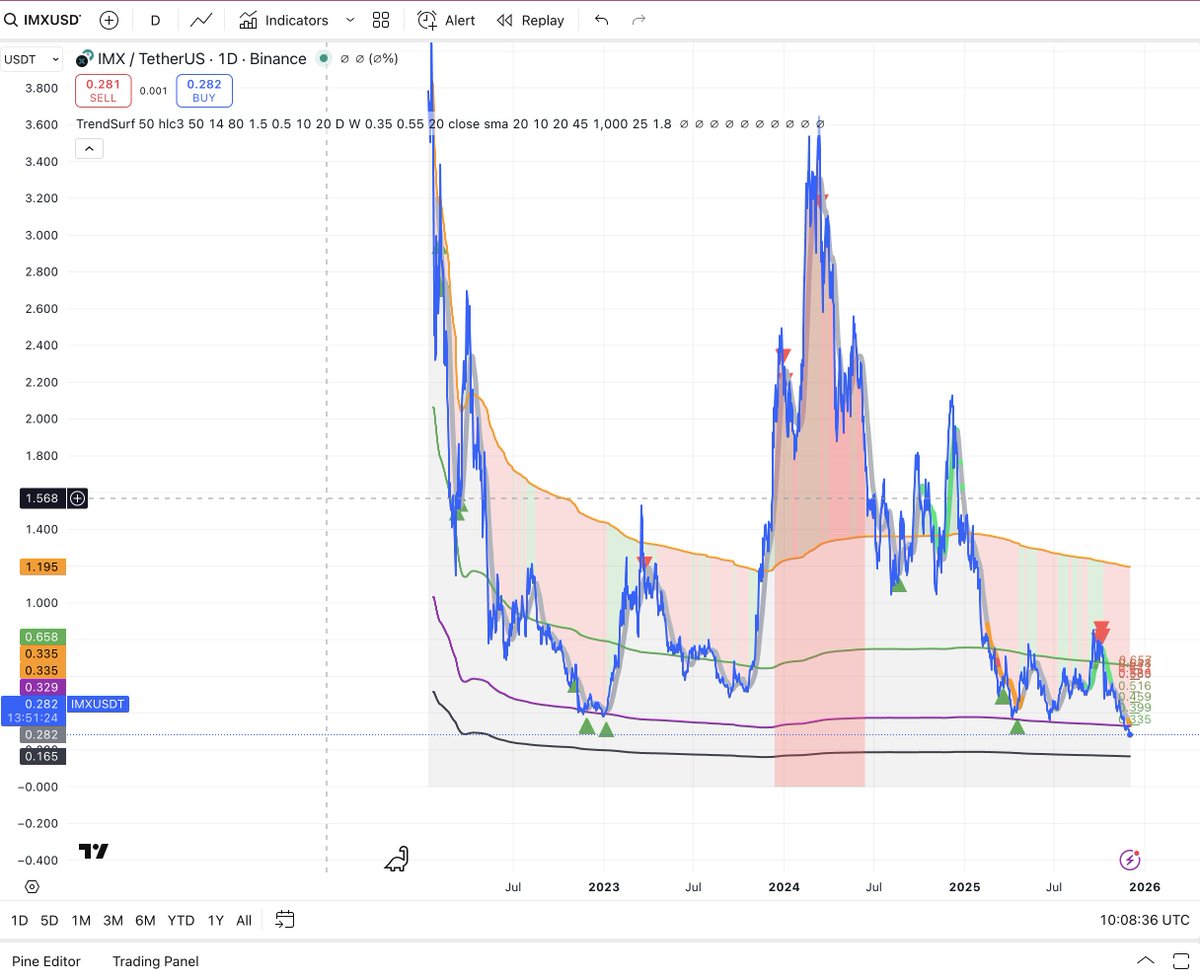Click the 0.281 SELL button
Image resolution: width=1200 pixels, height=980 pixels.
point(102,90)
